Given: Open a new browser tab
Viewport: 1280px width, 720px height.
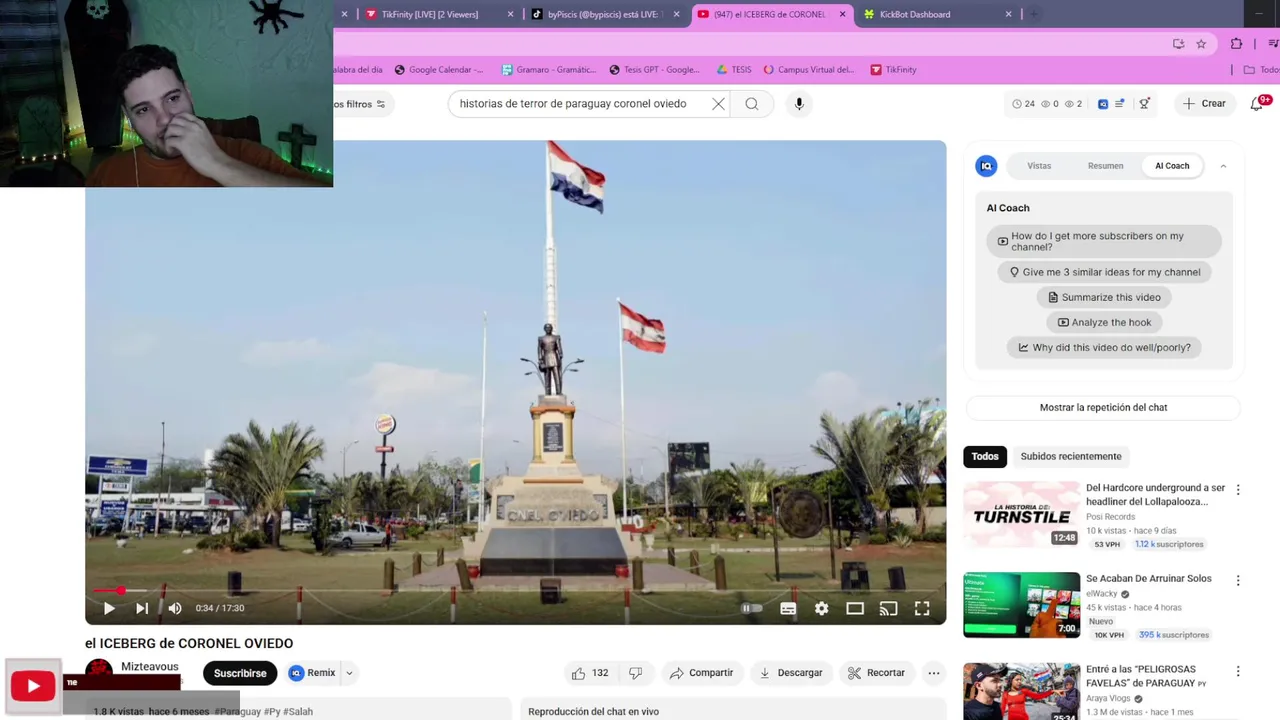Looking at the screenshot, I should click(x=1034, y=14).
